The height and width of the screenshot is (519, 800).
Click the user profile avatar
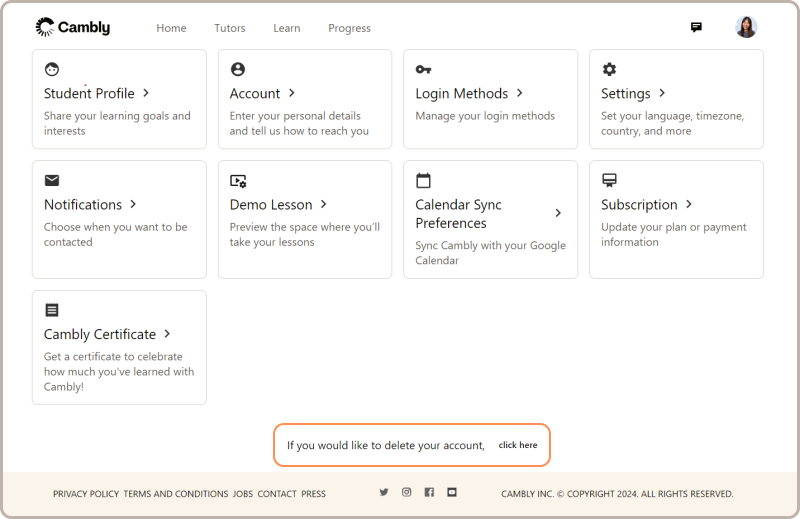746,27
